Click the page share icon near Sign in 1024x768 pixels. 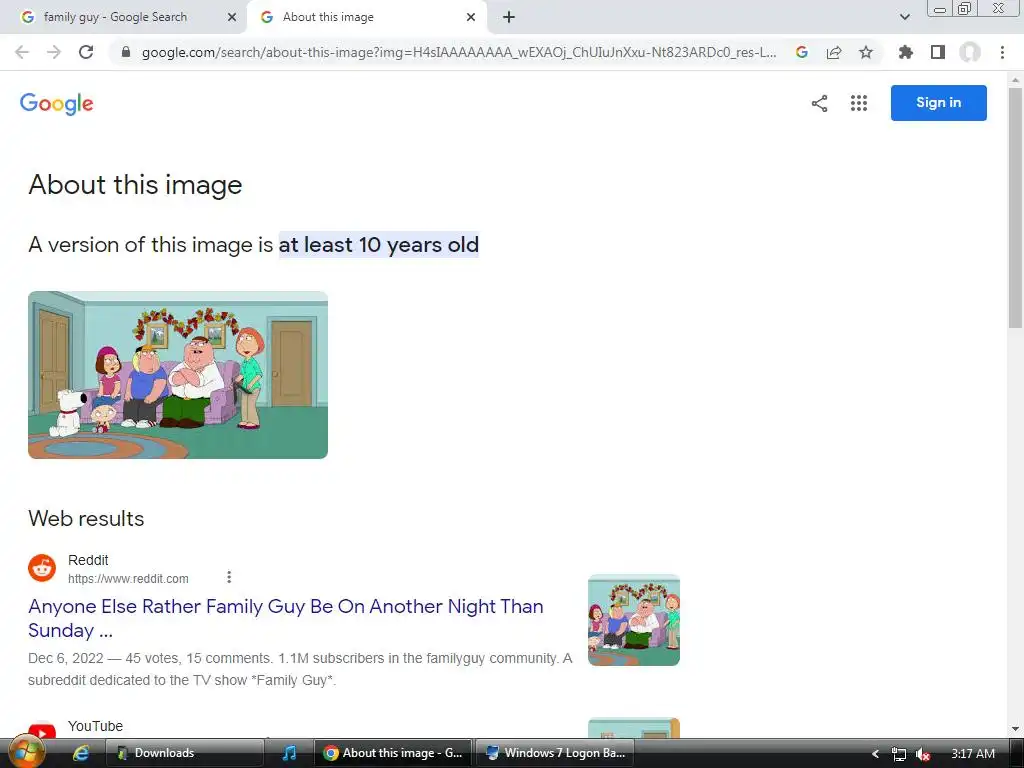click(x=820, y=103)
